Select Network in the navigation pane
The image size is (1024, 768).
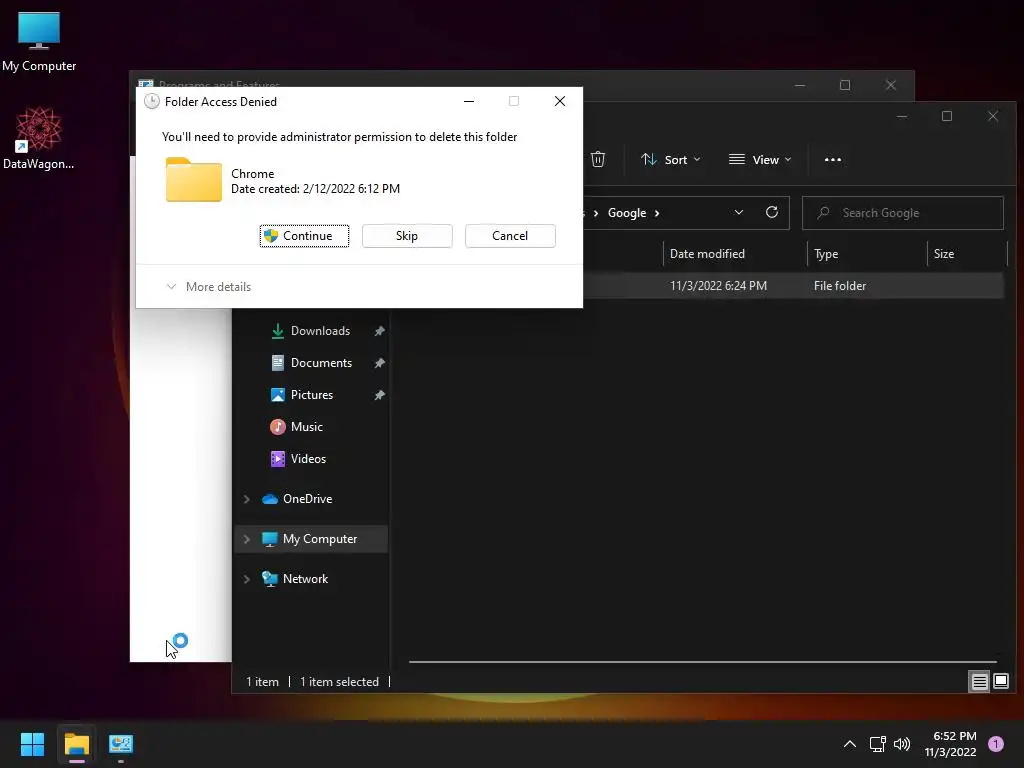305,579
